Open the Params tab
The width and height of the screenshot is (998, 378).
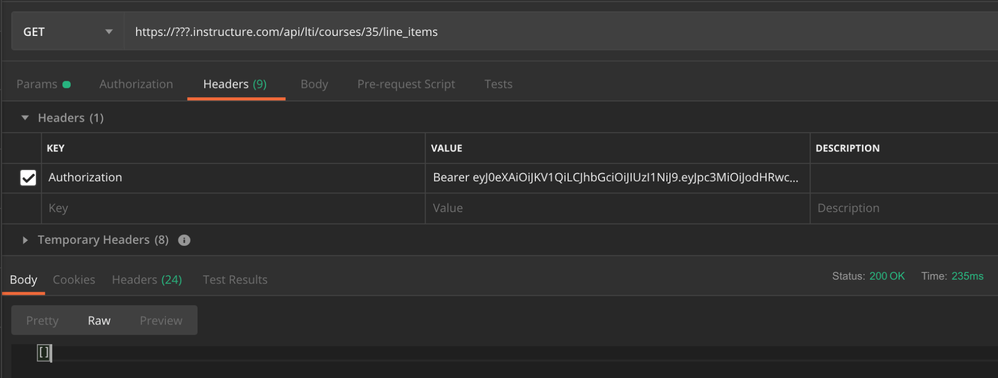[43, 84]
